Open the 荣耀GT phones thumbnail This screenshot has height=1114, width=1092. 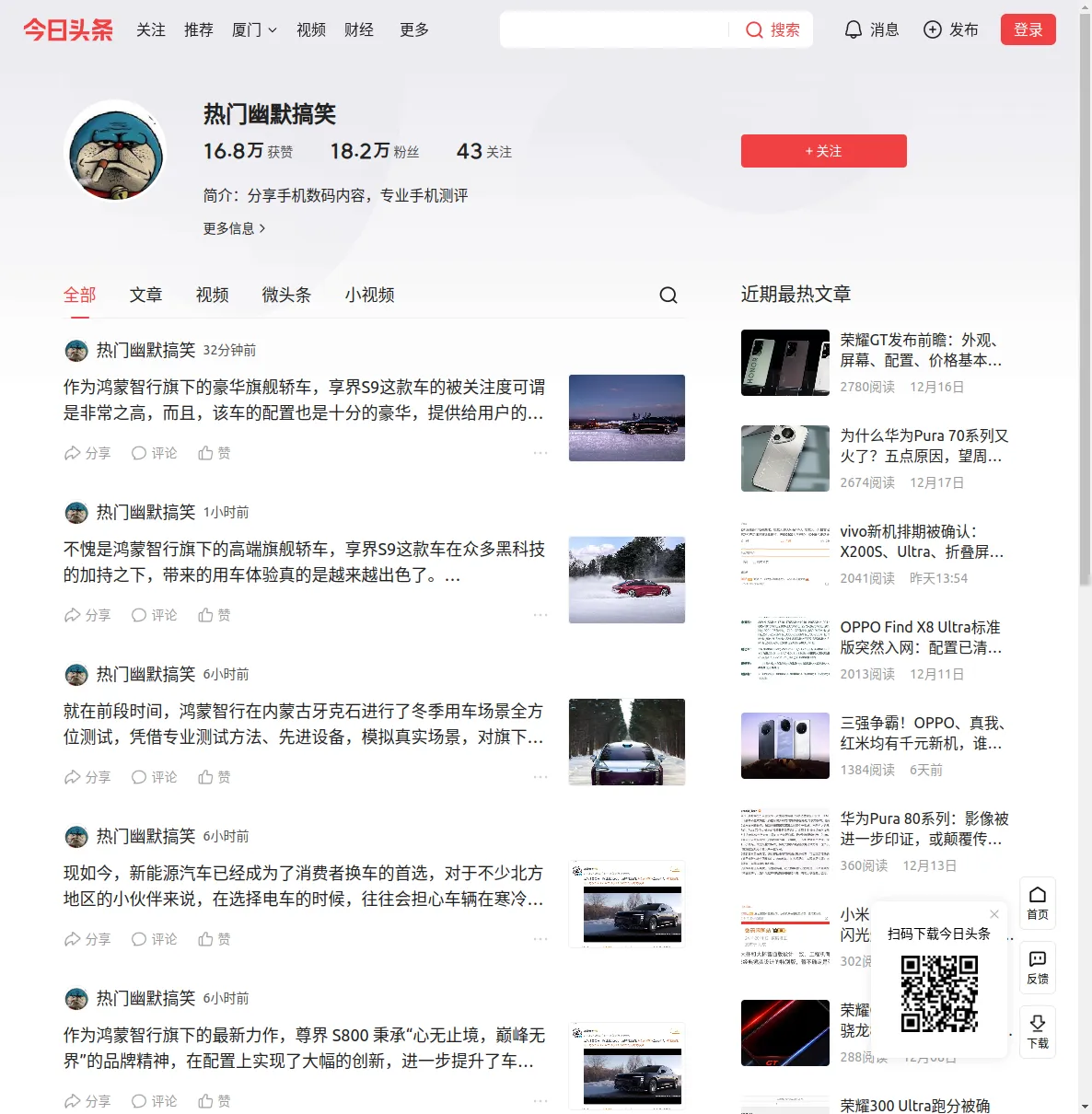click(x=785, y=363)
